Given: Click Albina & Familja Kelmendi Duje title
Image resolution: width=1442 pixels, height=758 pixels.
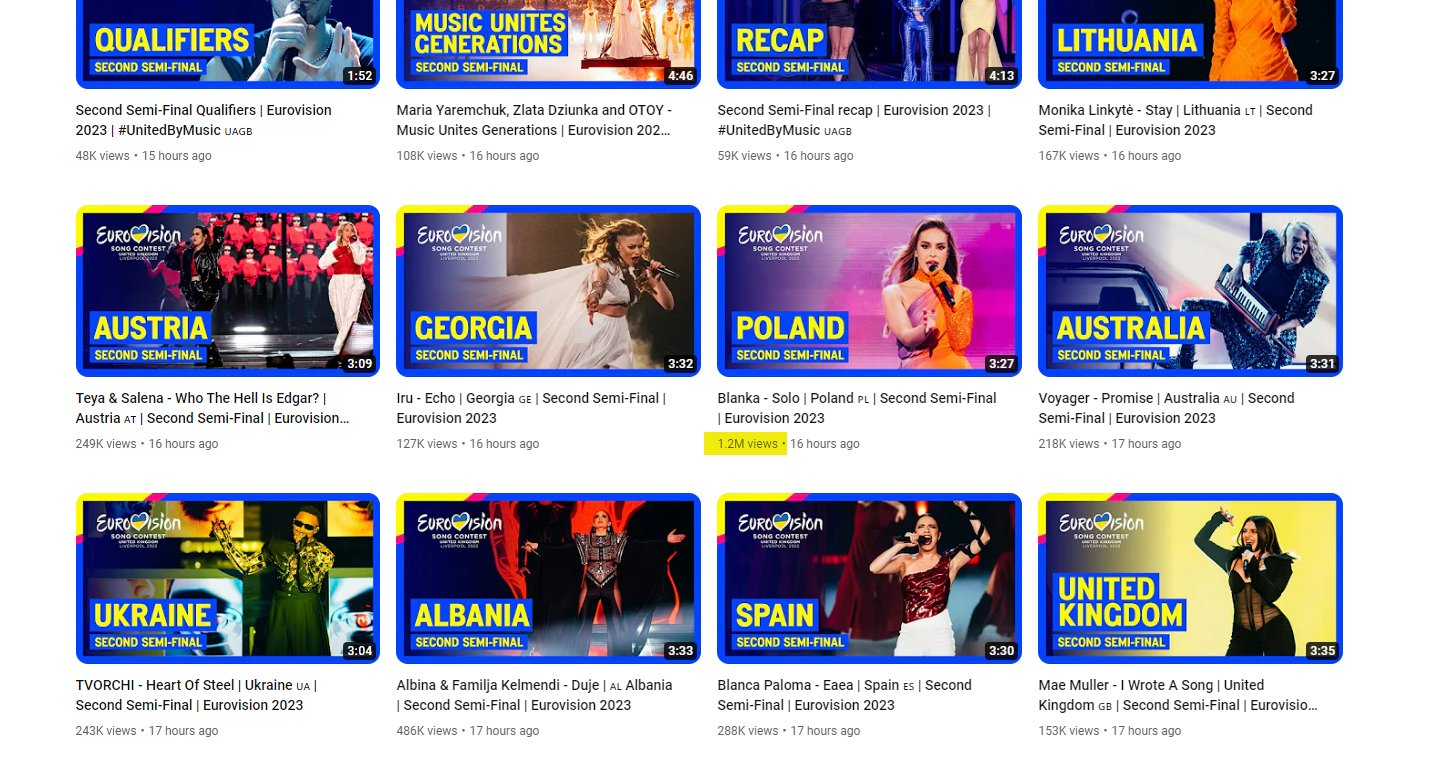Looking at the screenshot, I should (x=534, y=695).
